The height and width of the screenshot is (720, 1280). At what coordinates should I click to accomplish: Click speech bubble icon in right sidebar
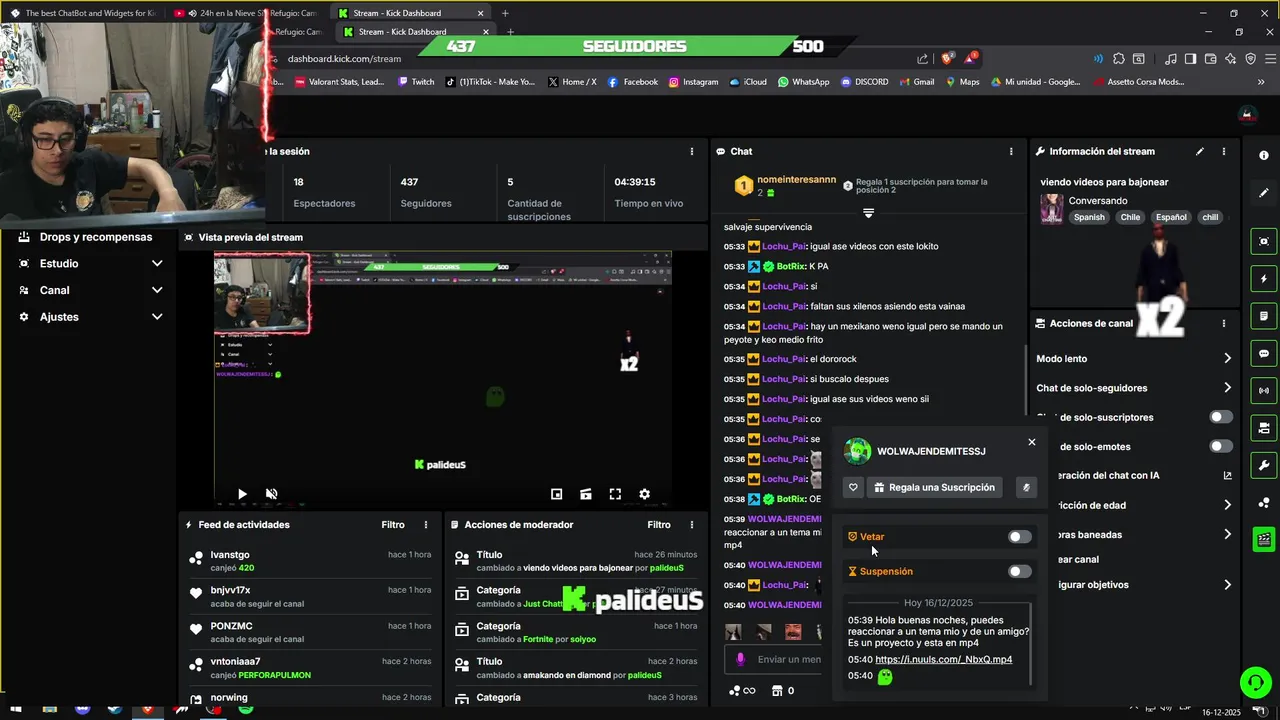(x=1264, y=354)
